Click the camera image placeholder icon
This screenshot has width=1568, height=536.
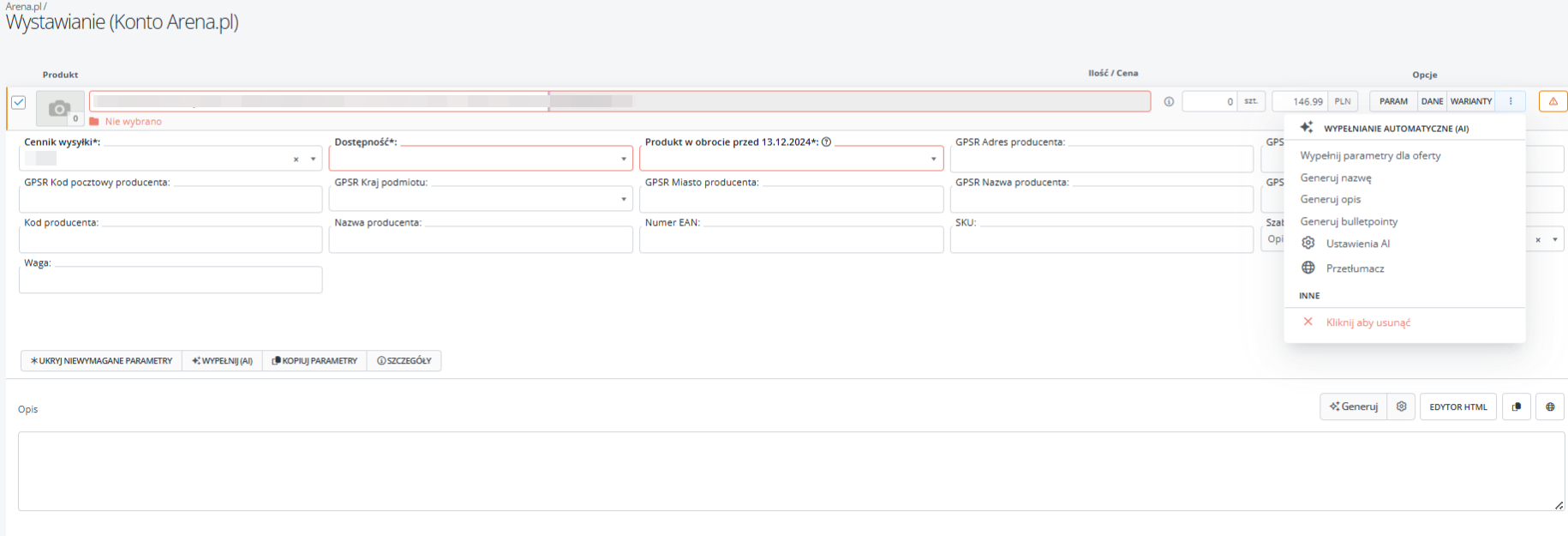click(x=59, y=109)
